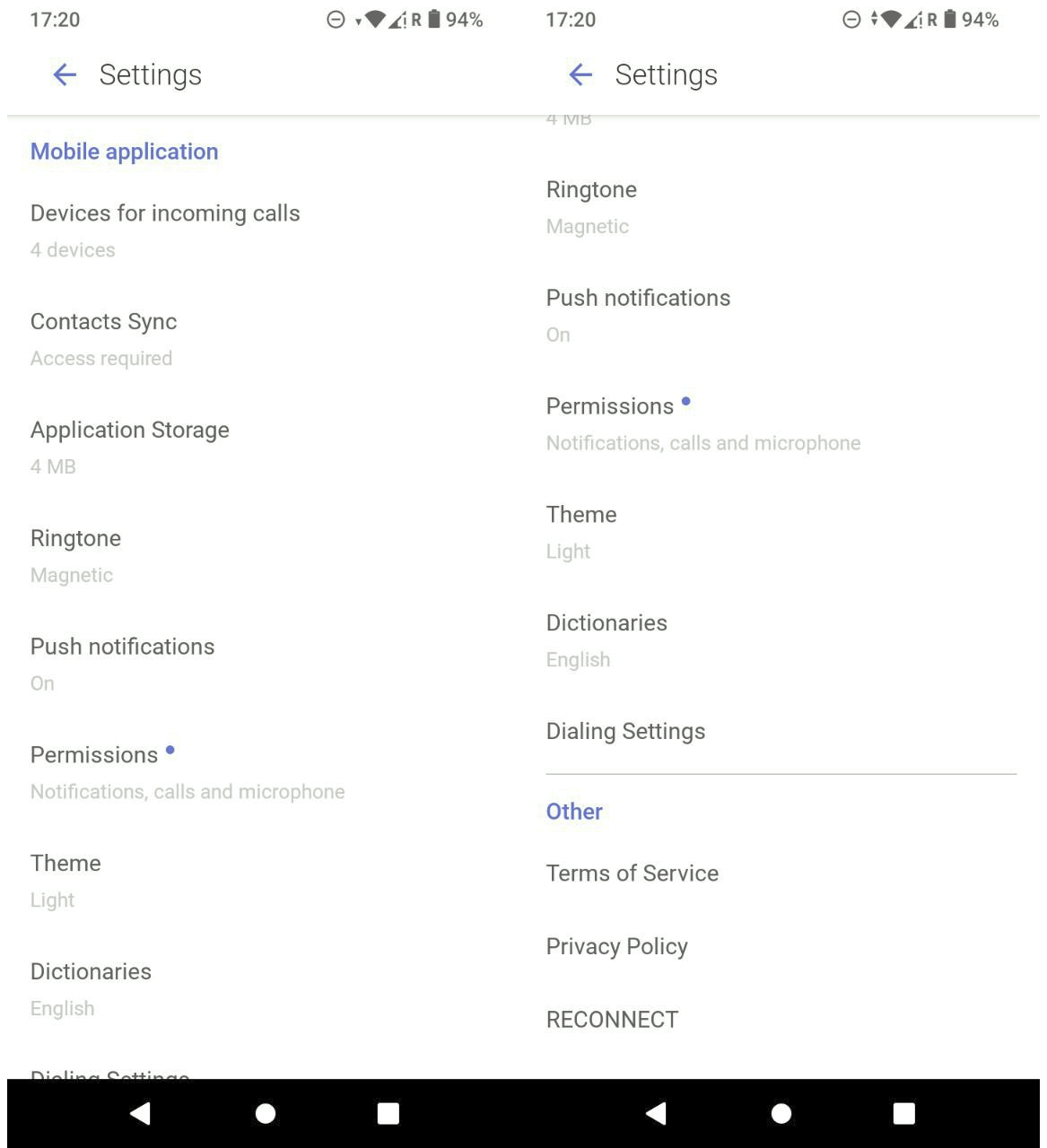Viewport: 1047px width, 1148px height.
Task: Tap RECONNECT to reconnect the app
Action: [612, 1020]
